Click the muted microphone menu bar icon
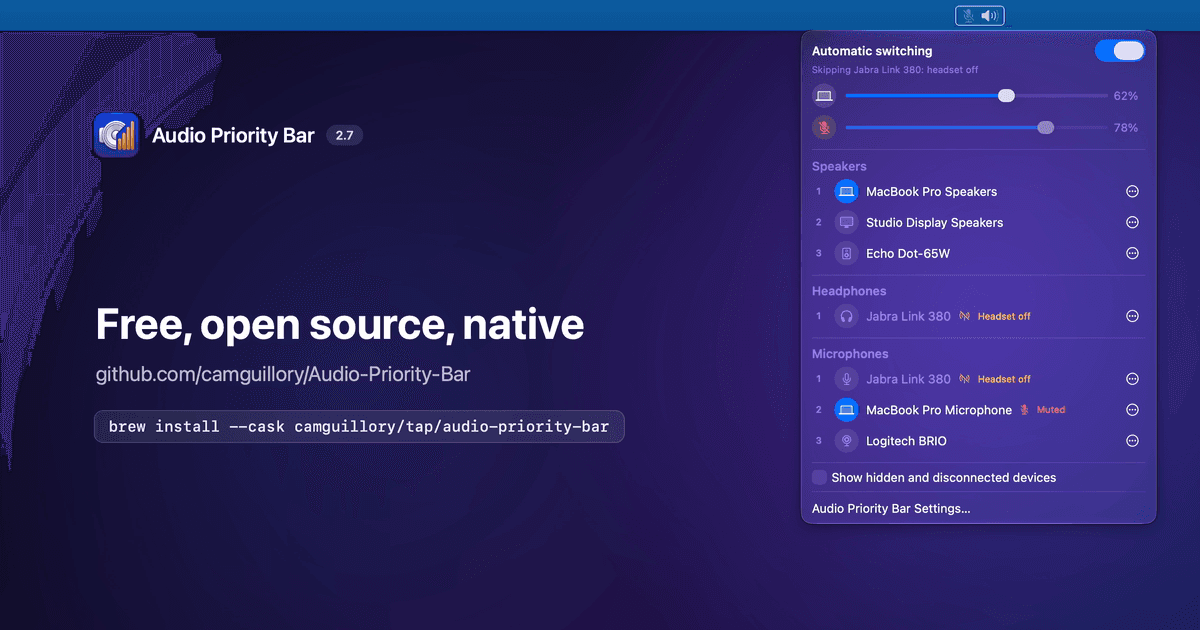Screen dimensions: 1200x630 [x=967, y=15]
